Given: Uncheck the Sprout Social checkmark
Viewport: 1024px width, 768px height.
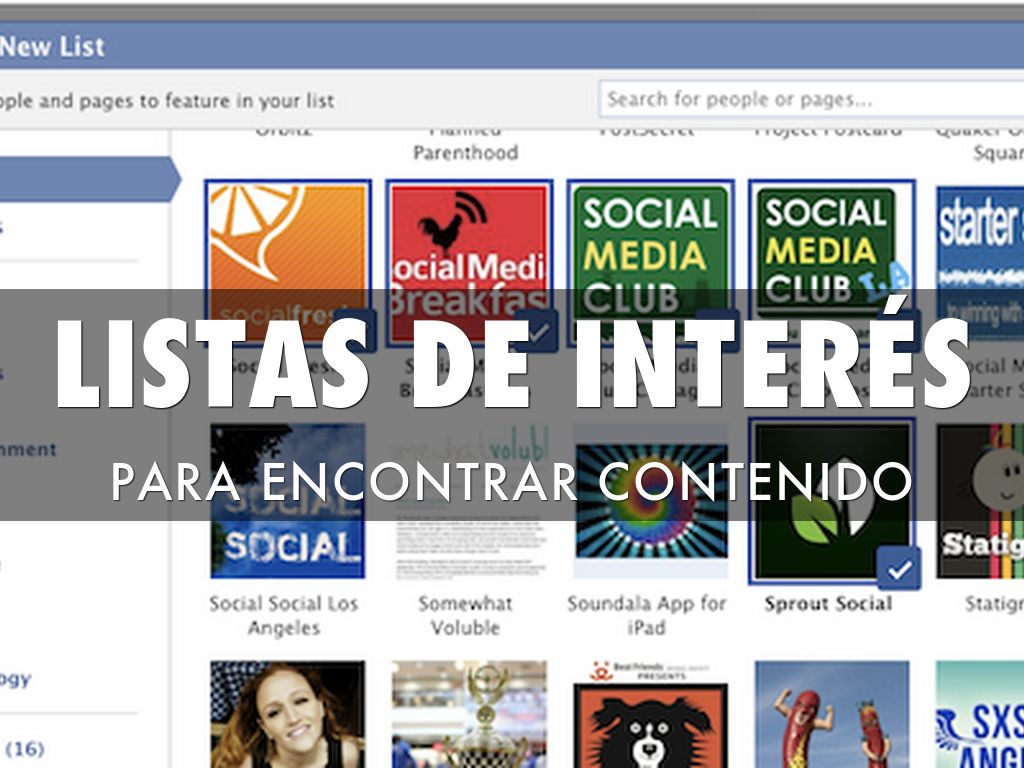Looking at the screenshot, I should [899, 568].
